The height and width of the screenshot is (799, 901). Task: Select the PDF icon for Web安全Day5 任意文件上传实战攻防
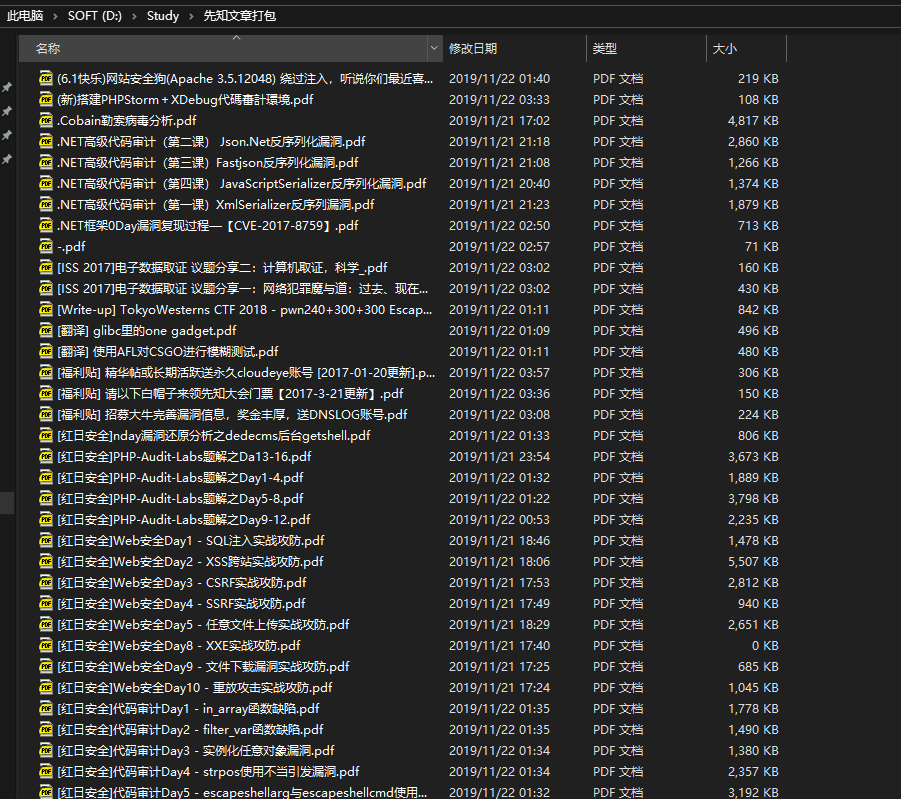coord(46,624)
